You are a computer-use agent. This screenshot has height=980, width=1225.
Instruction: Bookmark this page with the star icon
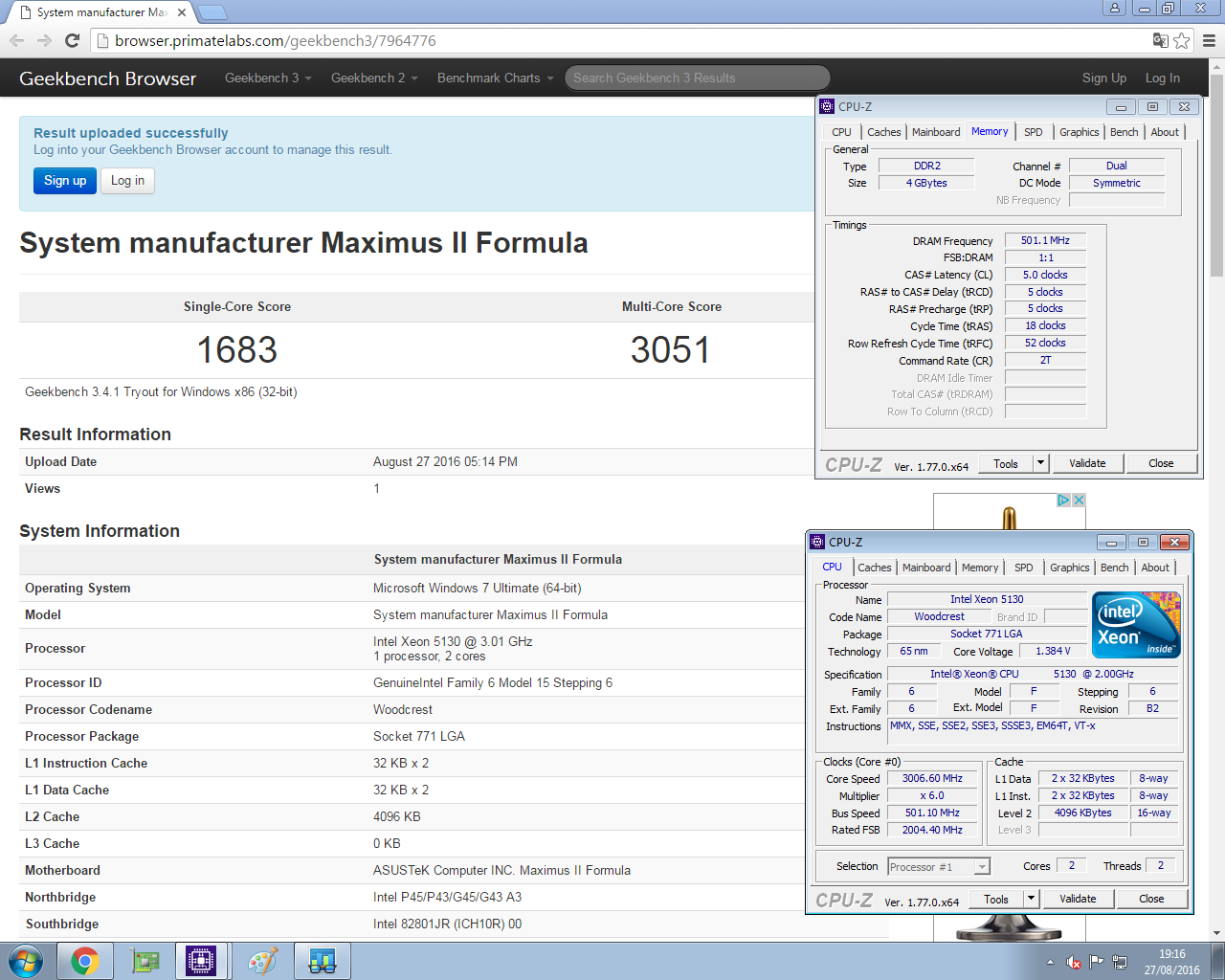(1182, 40)
